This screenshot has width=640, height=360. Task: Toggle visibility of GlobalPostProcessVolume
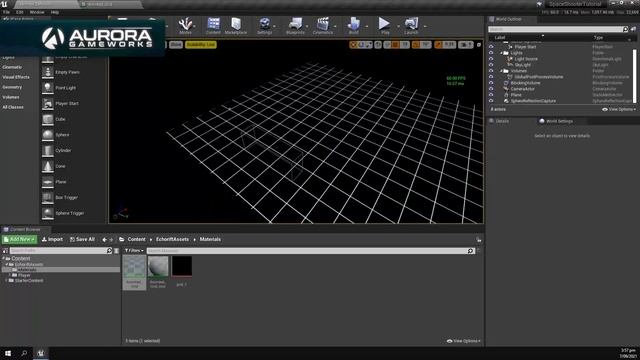(x=491, y=77)
